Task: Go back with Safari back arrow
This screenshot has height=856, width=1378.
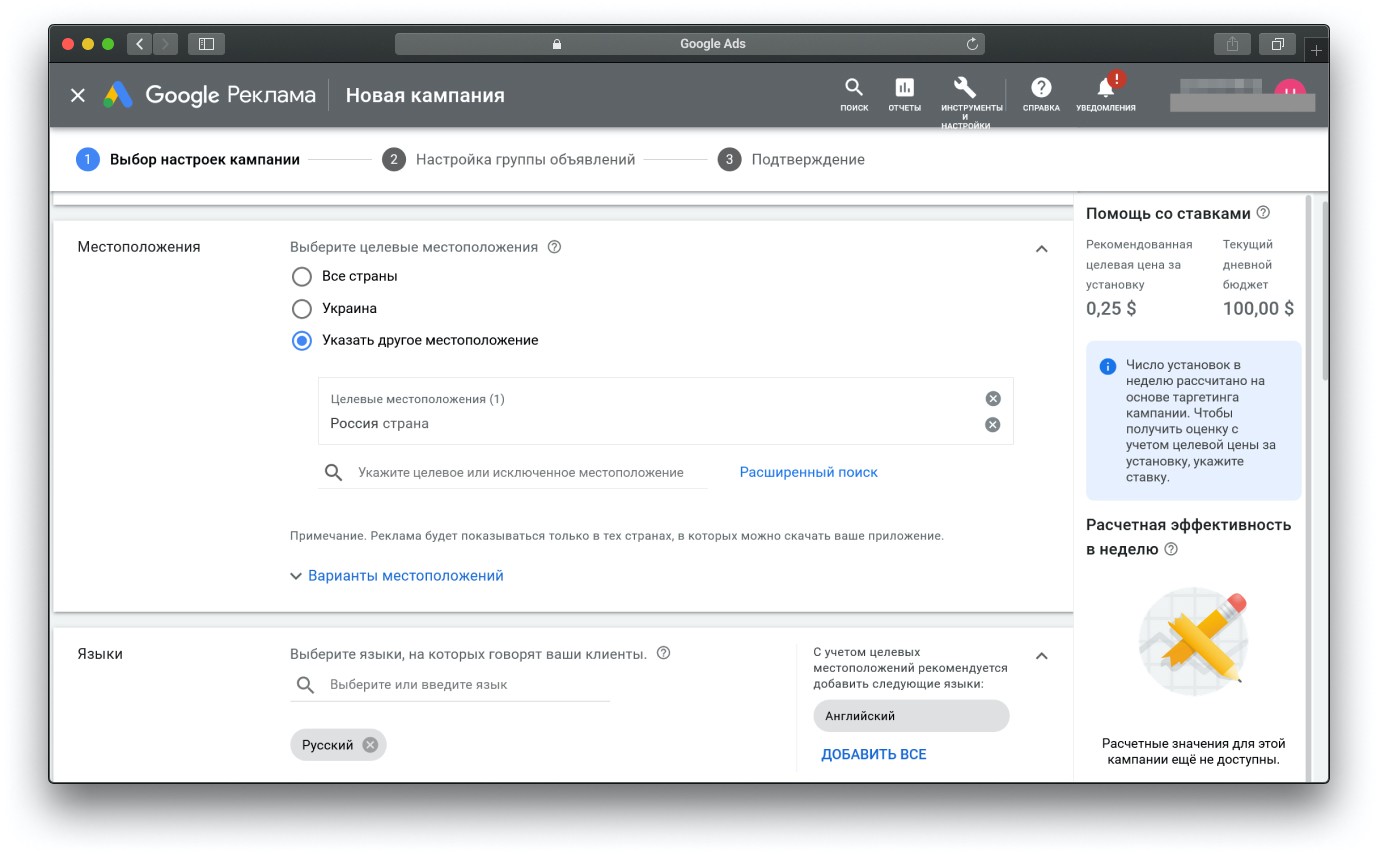Action: pos(139,44)
